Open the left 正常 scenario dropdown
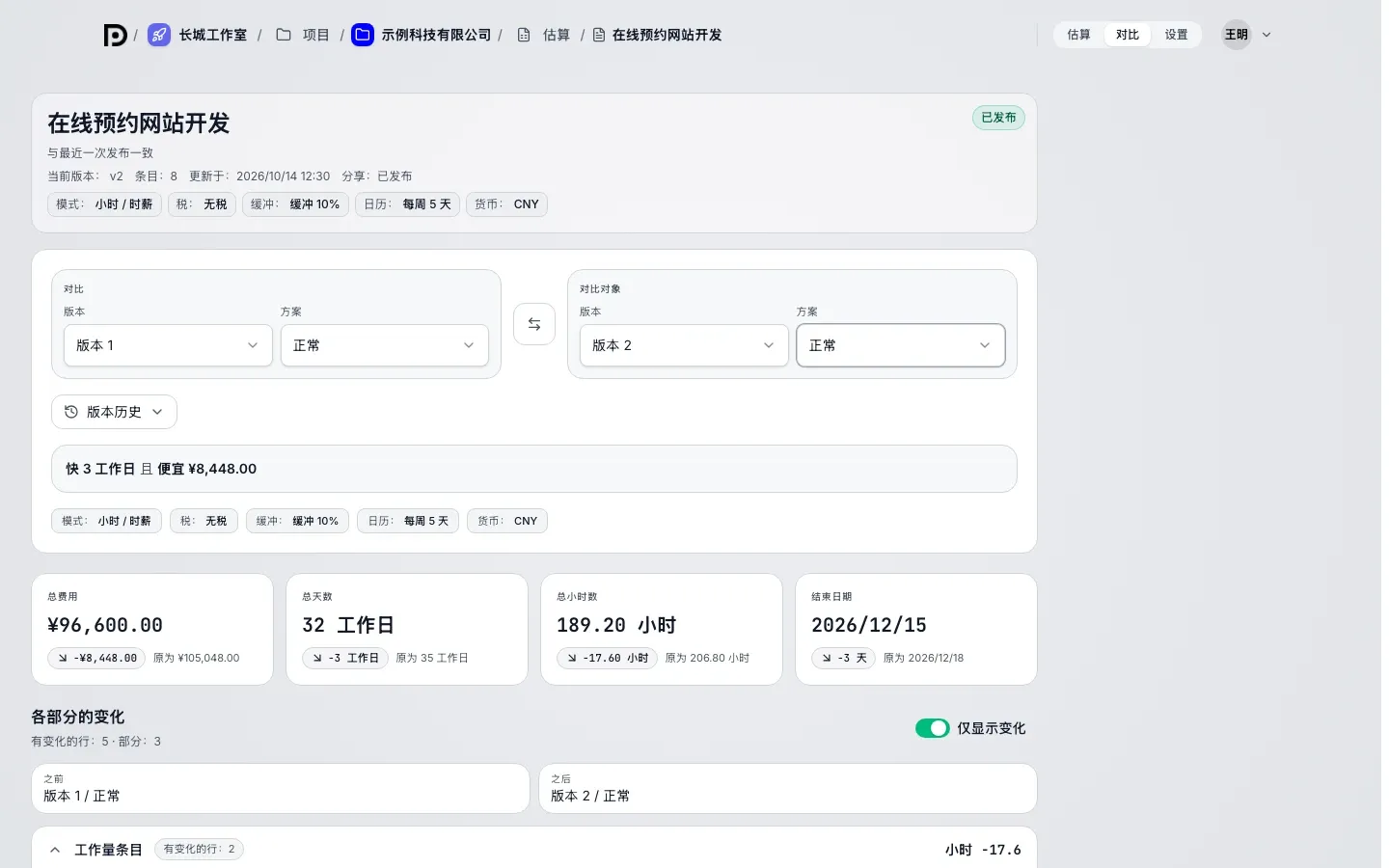Image resolution: width=1389 pixels, height=868 pixels. [385, 345]
